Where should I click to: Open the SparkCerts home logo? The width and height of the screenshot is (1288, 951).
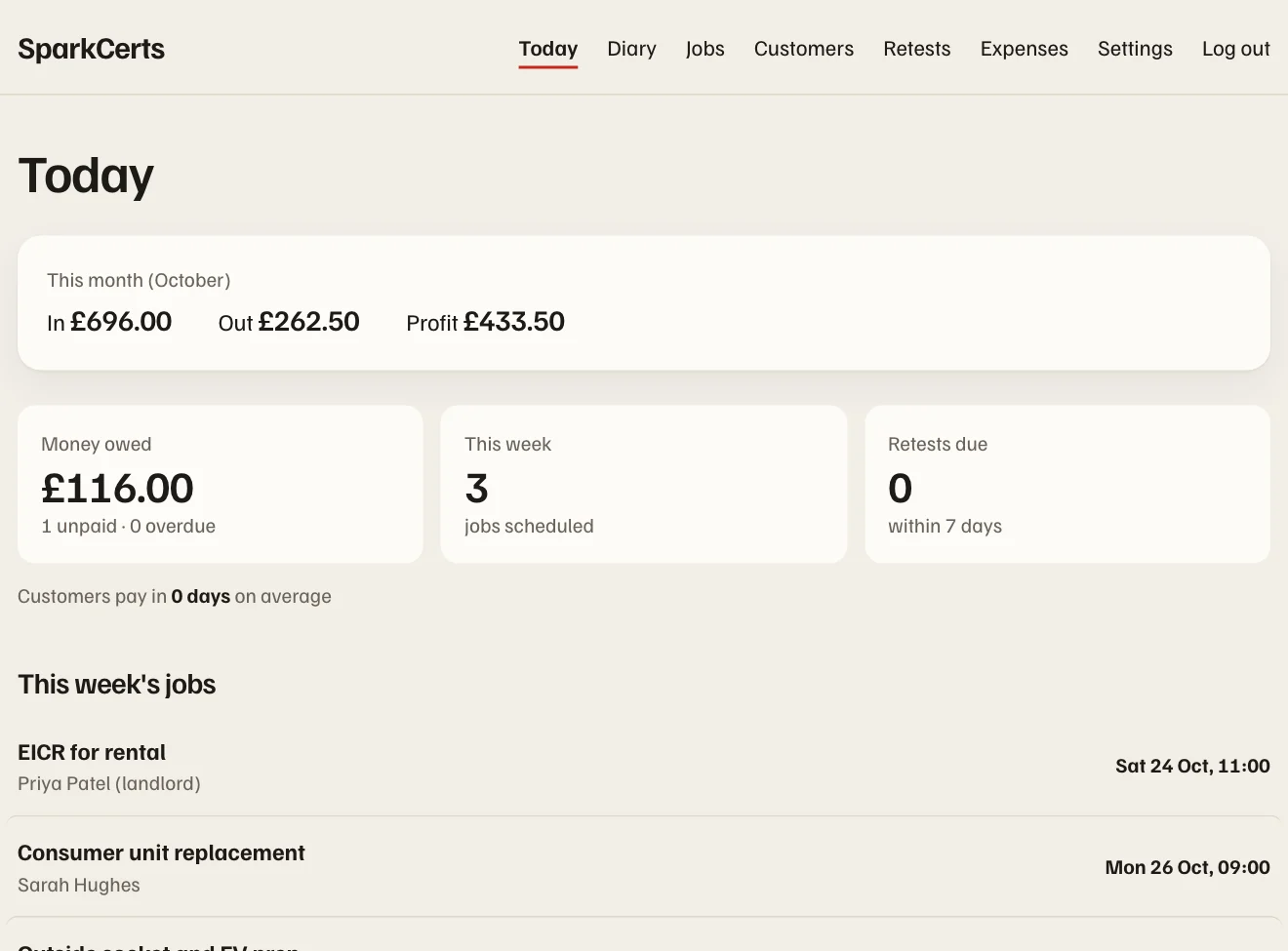91,49
